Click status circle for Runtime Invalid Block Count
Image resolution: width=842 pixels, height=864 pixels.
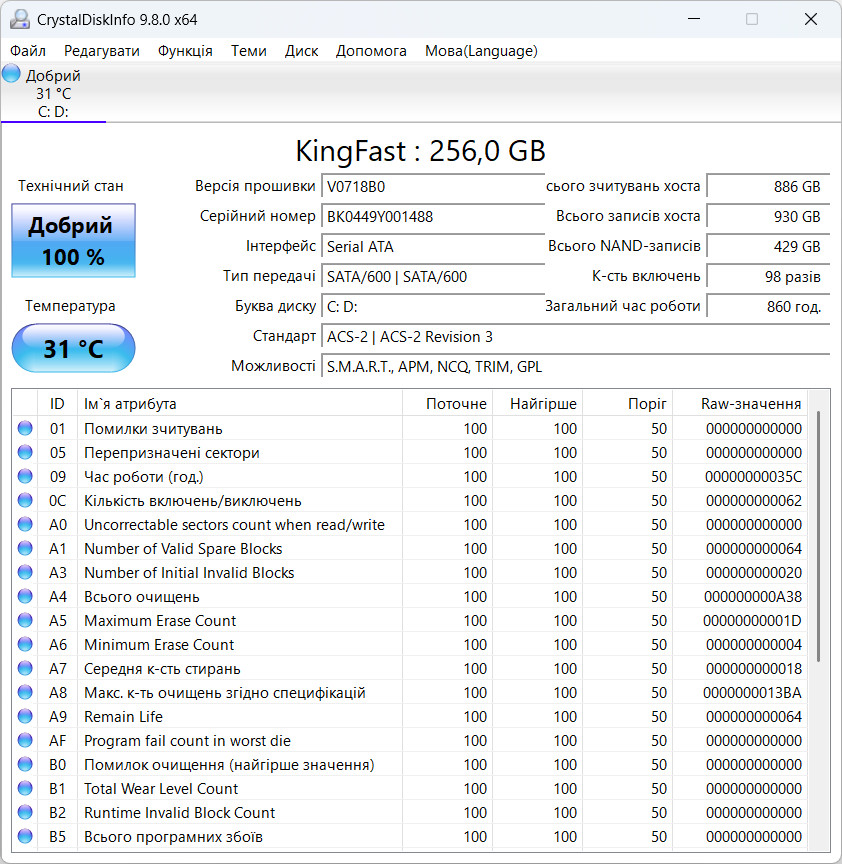pyautogui.click(x=25, y=812)
